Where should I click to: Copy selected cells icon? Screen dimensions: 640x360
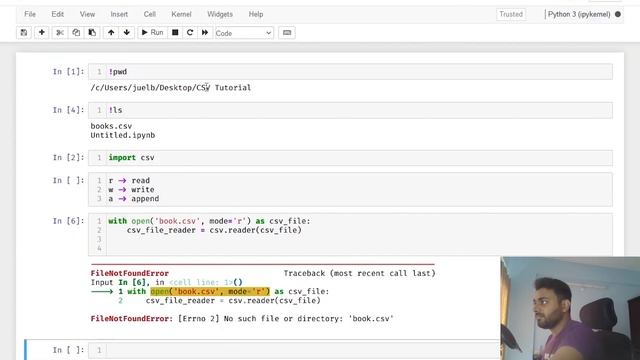click(76, 33)
